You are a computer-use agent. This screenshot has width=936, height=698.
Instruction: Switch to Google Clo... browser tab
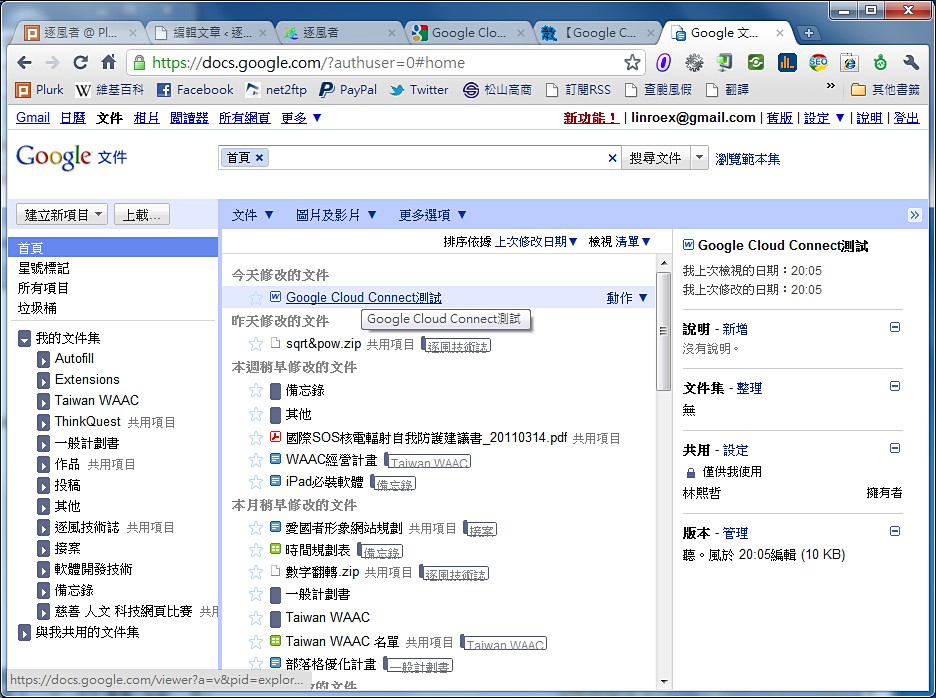(x=469, y=33)
